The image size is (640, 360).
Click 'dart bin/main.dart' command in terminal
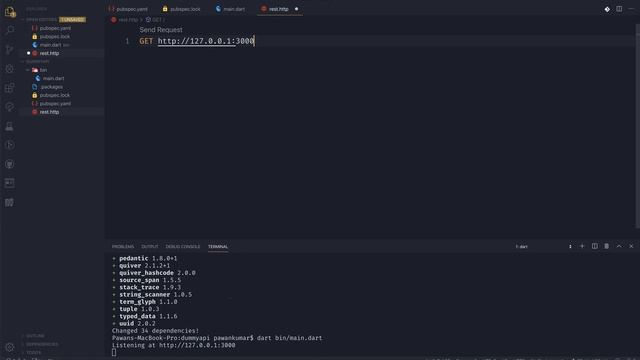(289, 338)
